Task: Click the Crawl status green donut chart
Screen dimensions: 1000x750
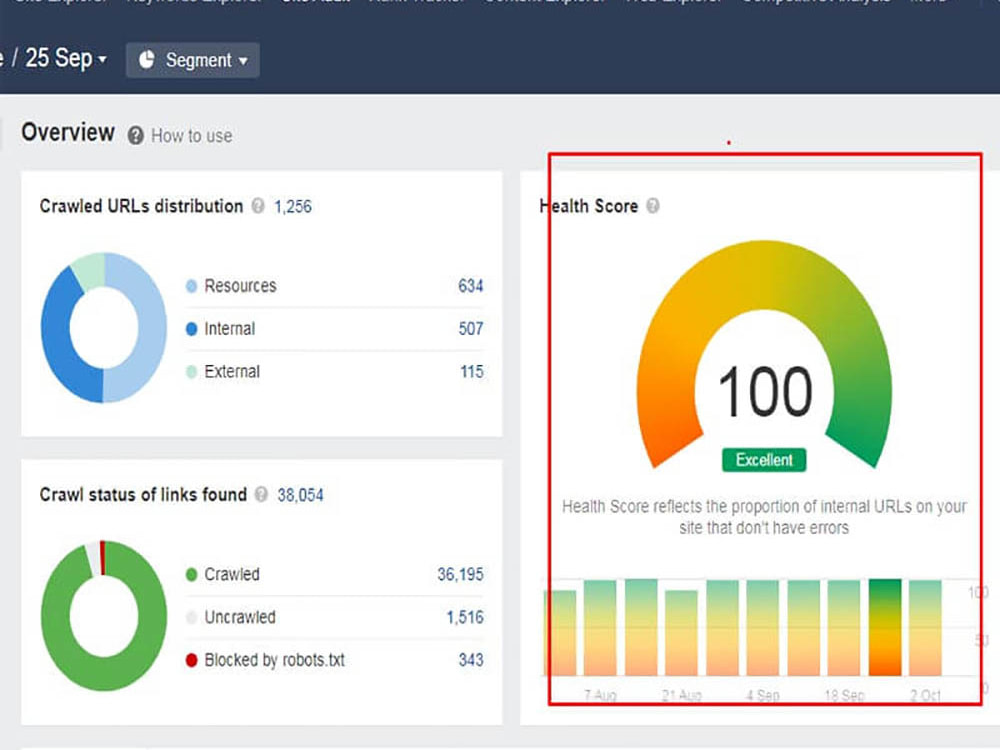Action: (x=103, y=615)
